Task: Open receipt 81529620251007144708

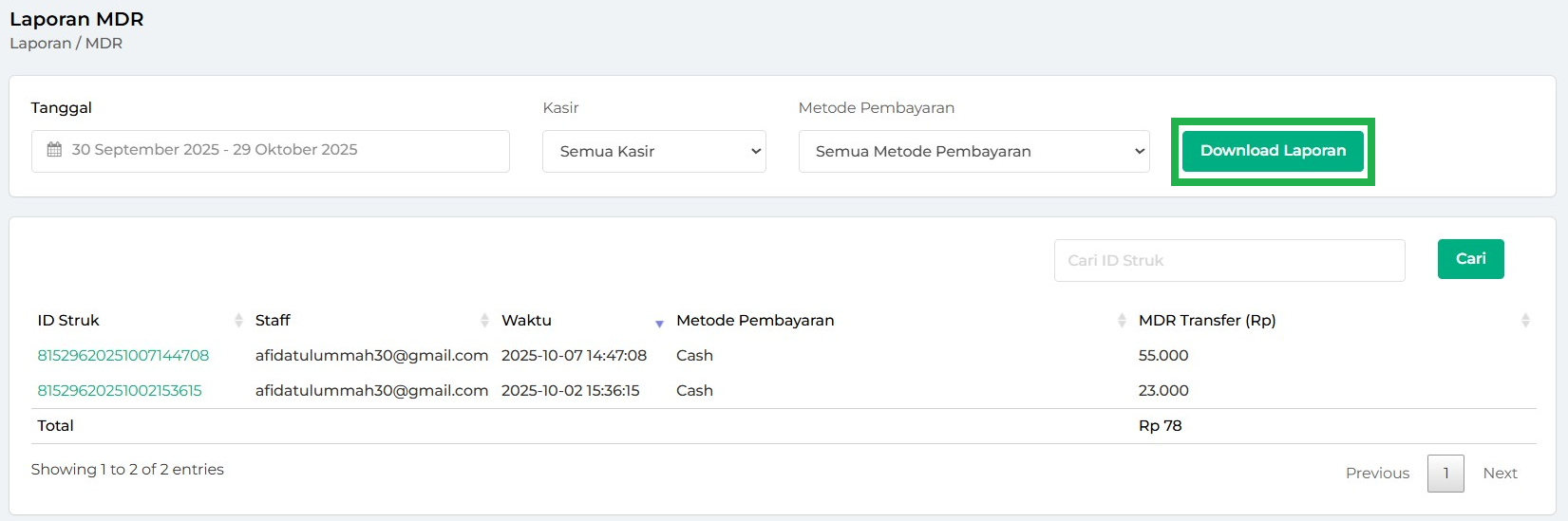Action: click(x=123, y=356)
